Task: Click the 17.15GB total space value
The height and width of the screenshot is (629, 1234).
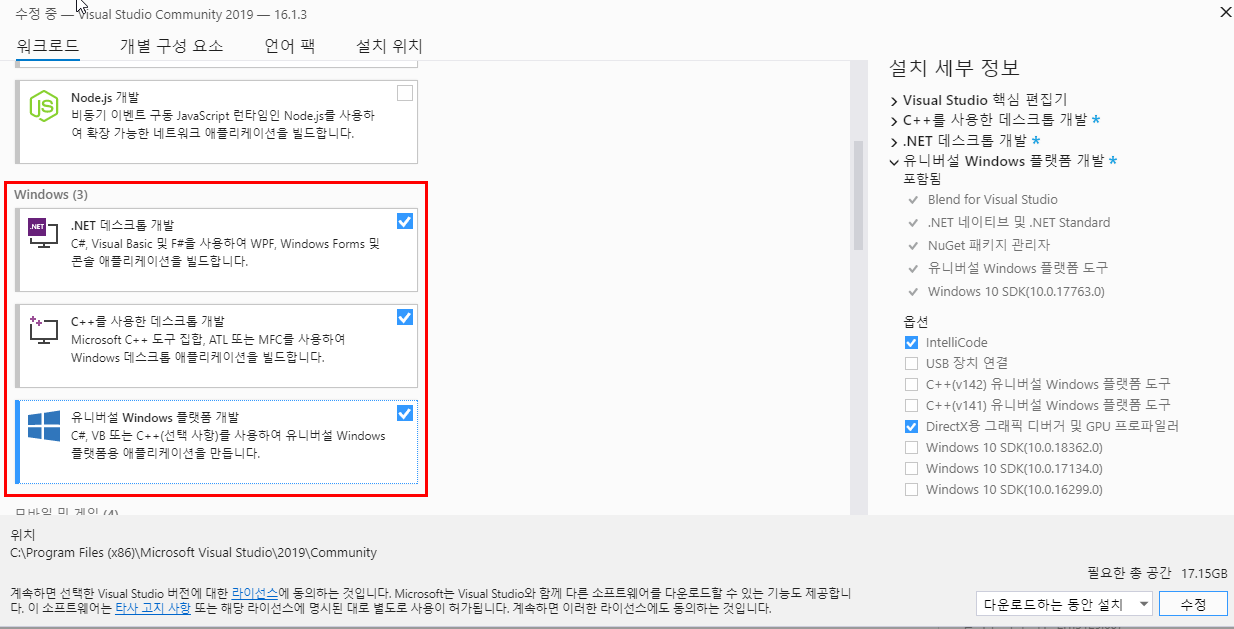Action: coord(1204,573)
